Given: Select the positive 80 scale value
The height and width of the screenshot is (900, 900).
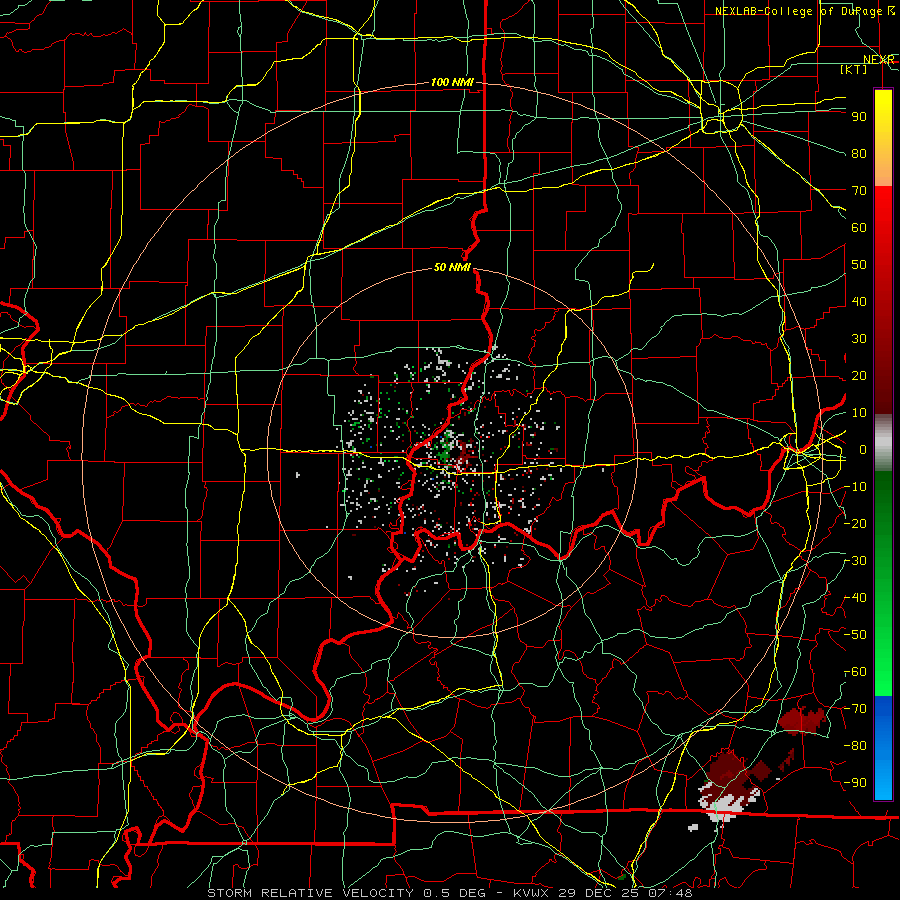Looking at the screenshot, I should 859,154.
